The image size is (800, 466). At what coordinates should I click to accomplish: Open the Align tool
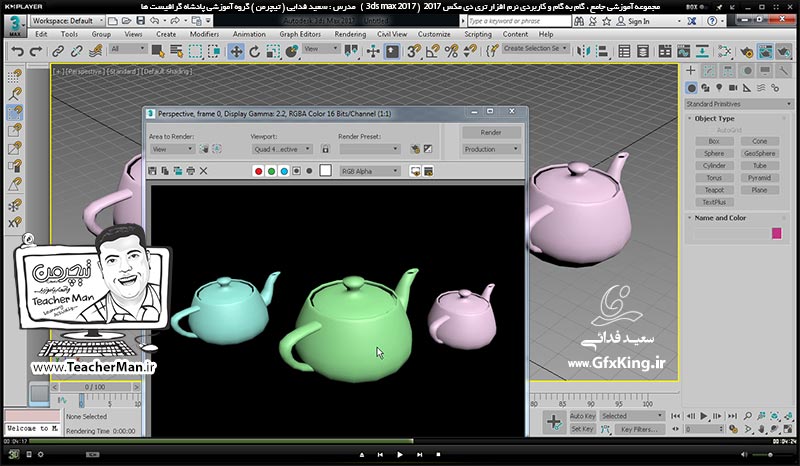pos(602,51)
